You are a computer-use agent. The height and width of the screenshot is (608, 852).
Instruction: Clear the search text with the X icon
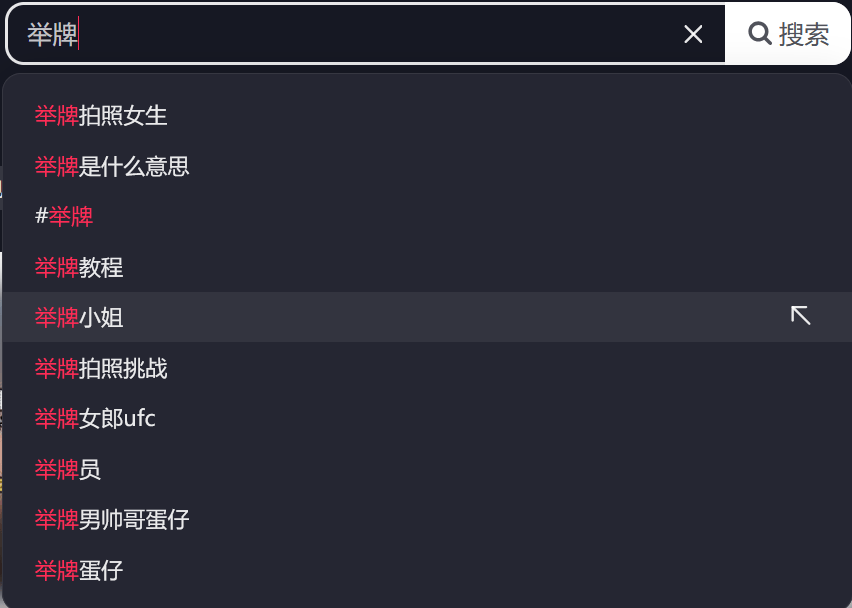(x=693, y=35)
